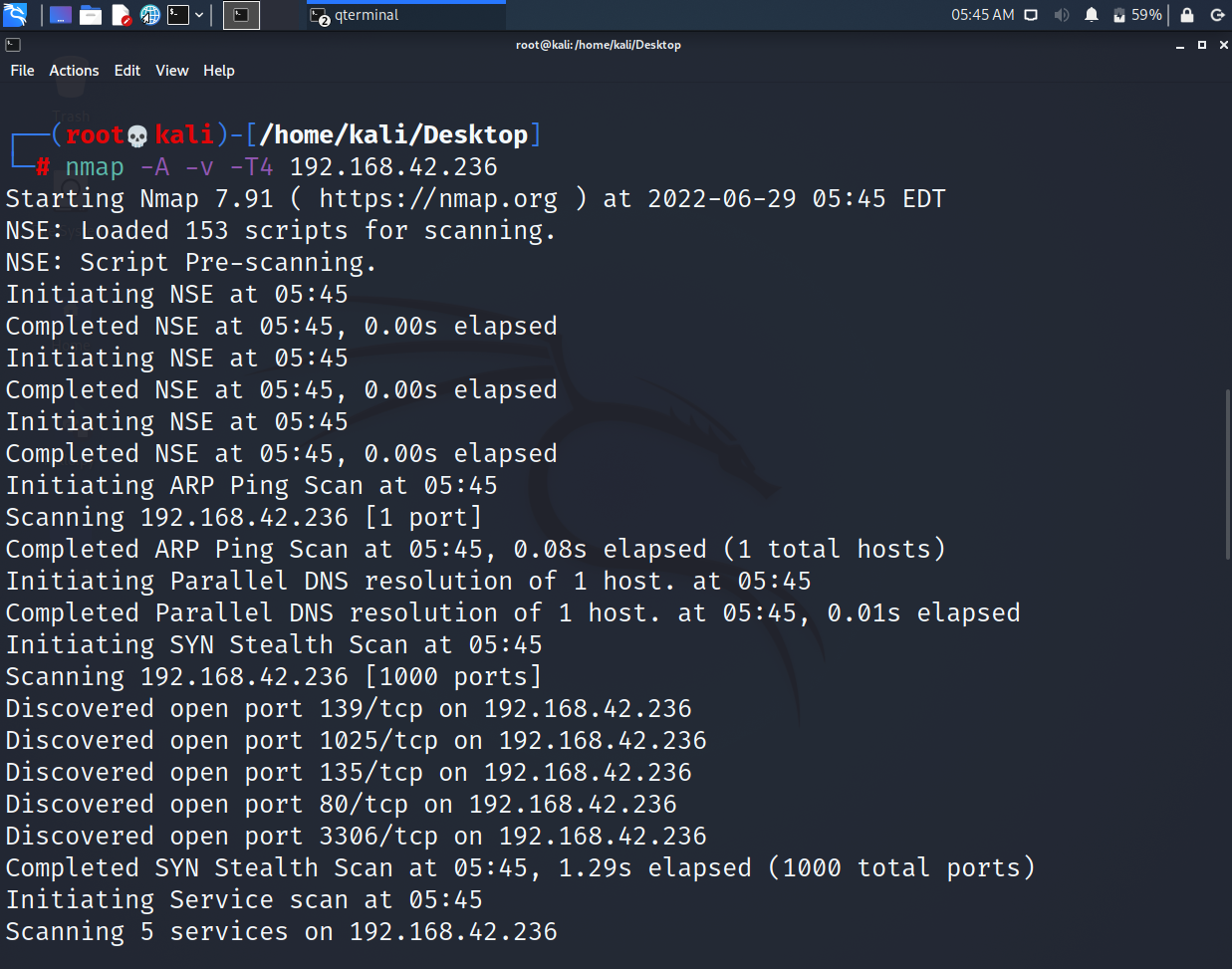Open the Edit menu
The image size is (1232, 969).
(x=127, y=71)
